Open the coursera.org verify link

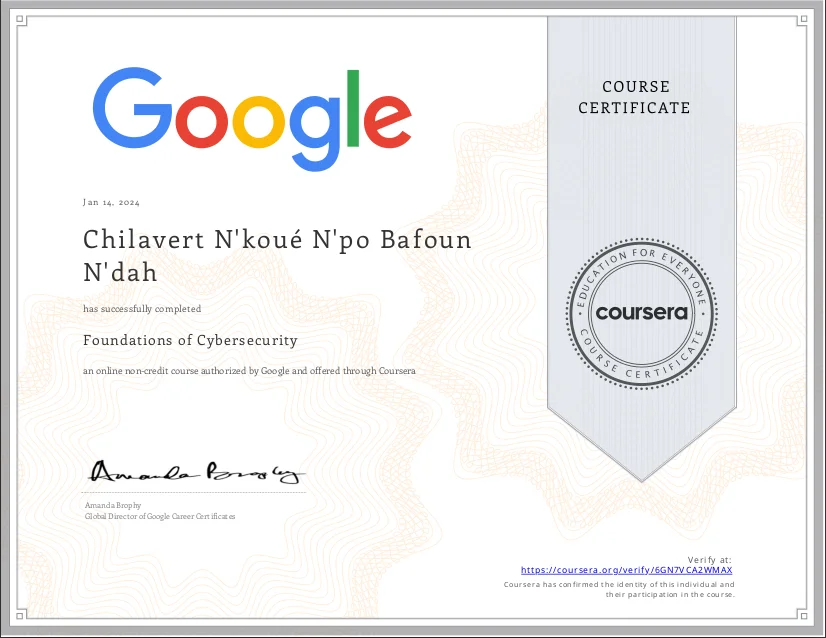pyautogui.click(x=626, y=570)
